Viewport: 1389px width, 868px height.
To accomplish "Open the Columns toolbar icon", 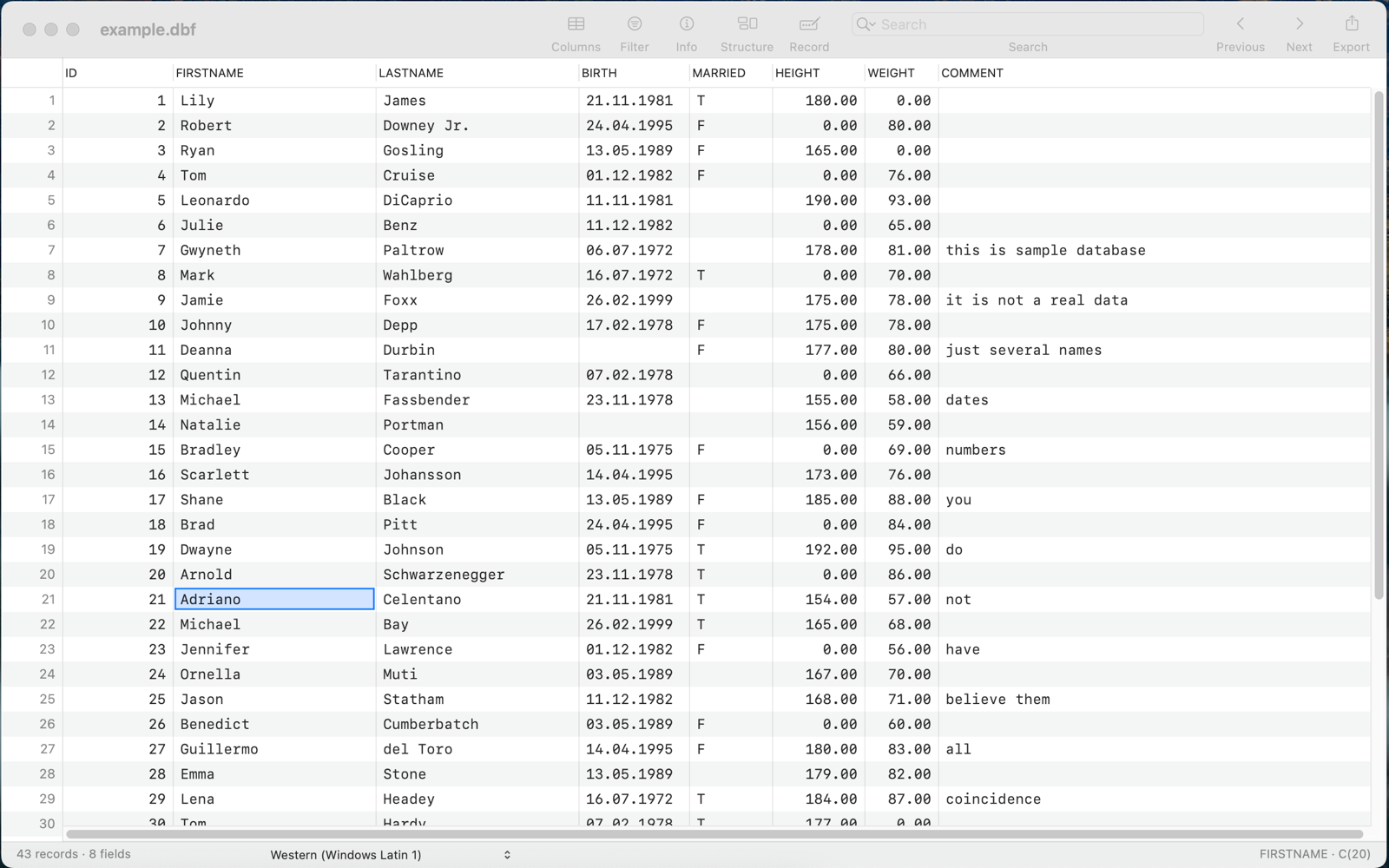I will coord(576,24).
